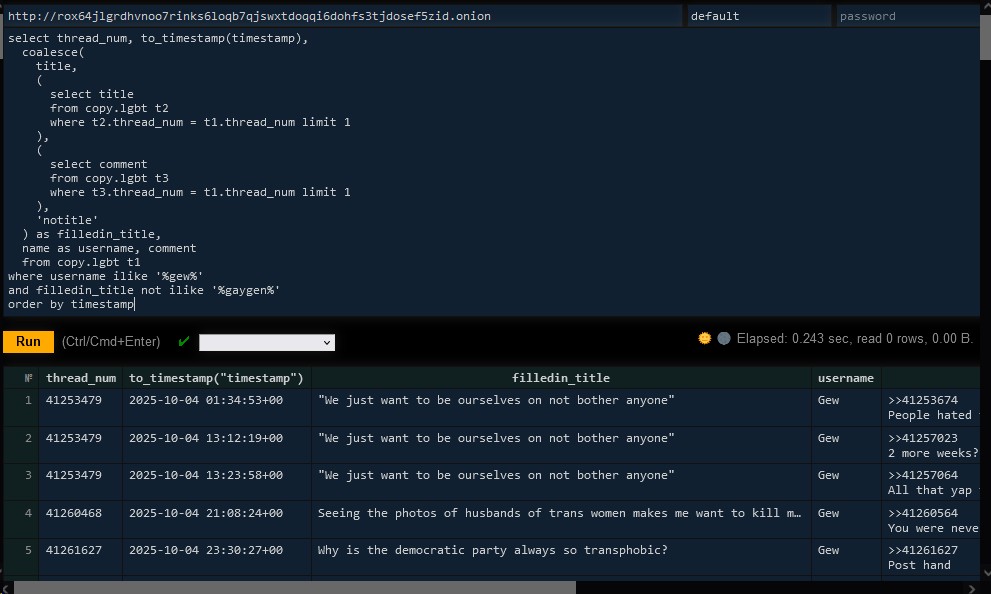The width and height of the screenshot is (991, 594).
Task: Switch to light theme with sun icon
Action: [704, 339]
